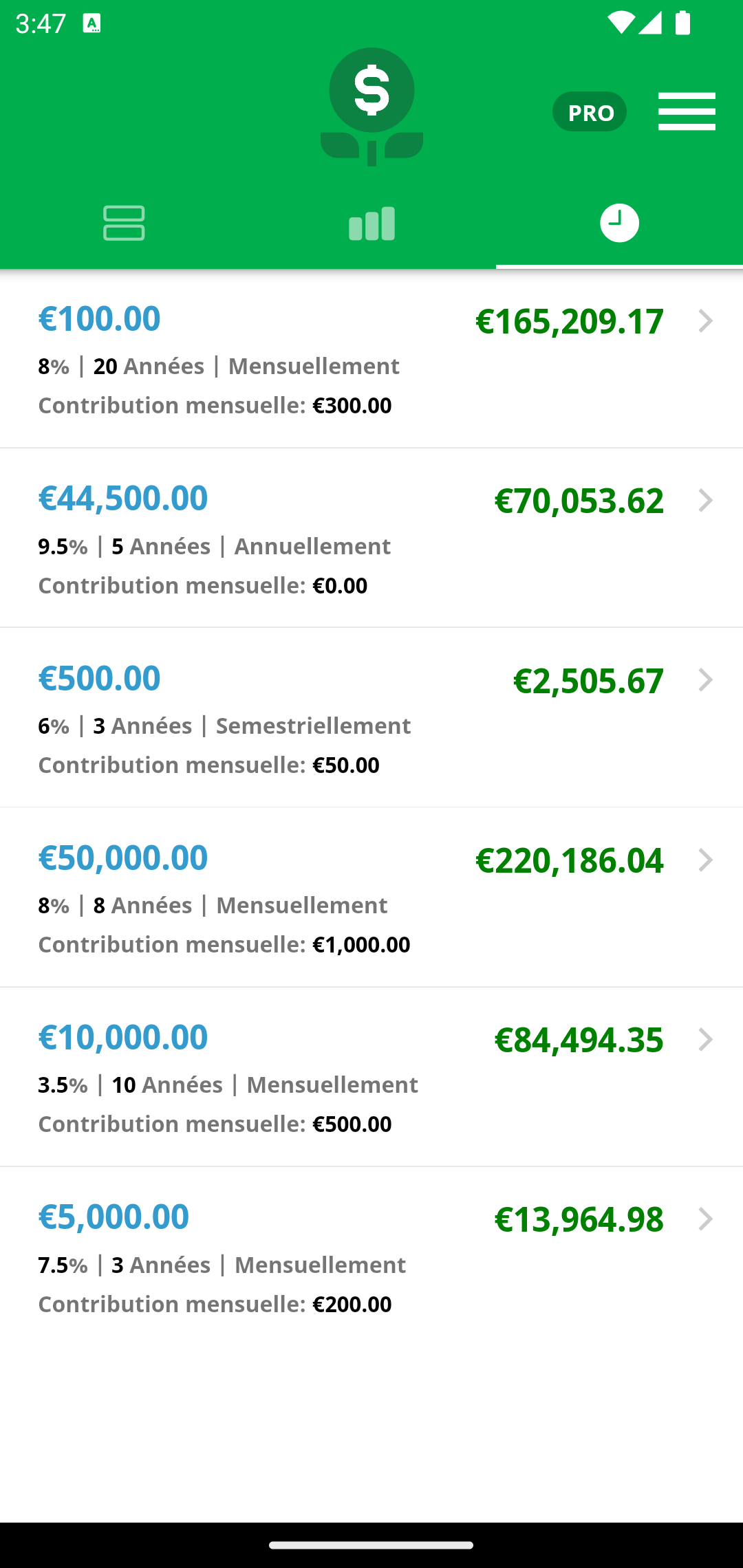Open the €2,505.67 entry chevron
The height and width of the screenshot is (1568, 743).
705,680
